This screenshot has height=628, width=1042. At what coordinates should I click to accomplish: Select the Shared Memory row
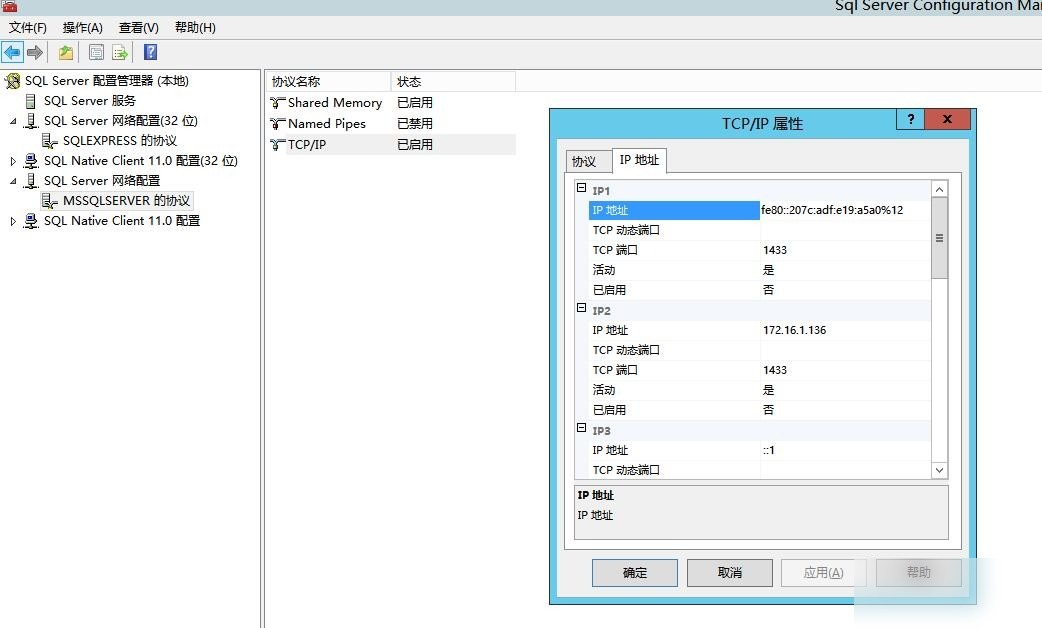pyautogui.click(x=392, y=103)
